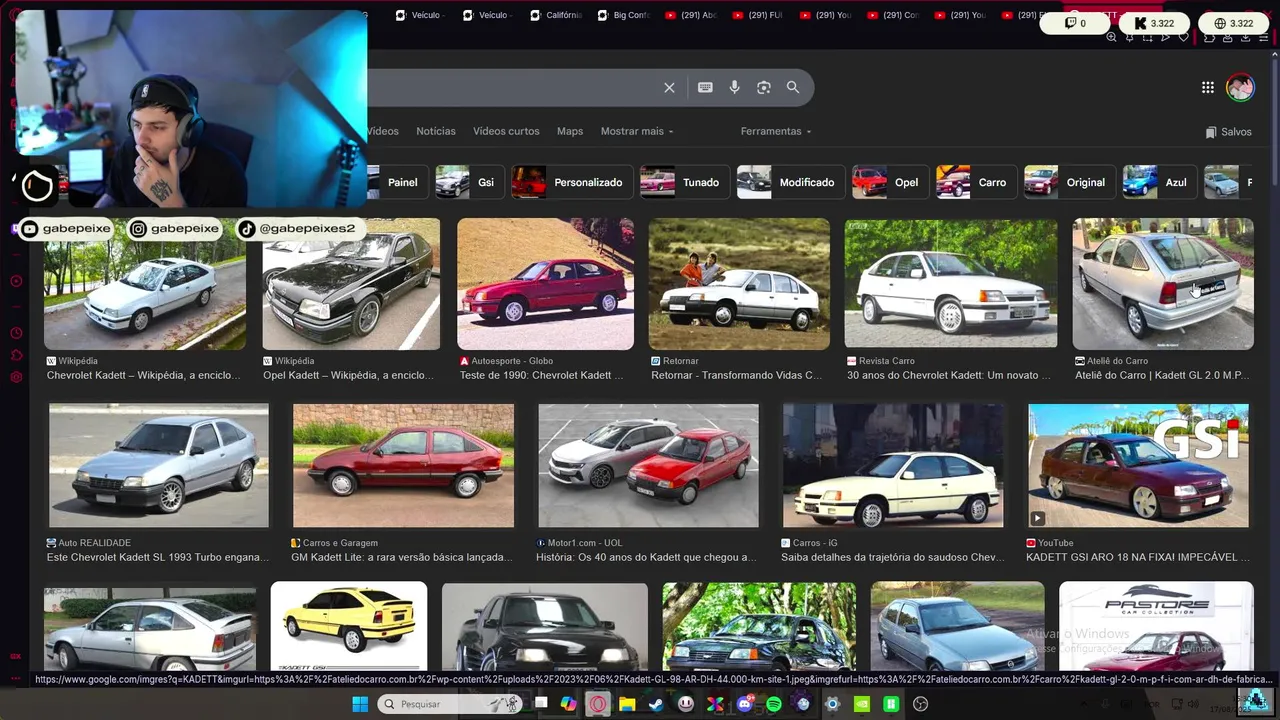This screenshot has width=1280, height=720.
Task: Switch to the Notícias tab
Action: (436, 131)
